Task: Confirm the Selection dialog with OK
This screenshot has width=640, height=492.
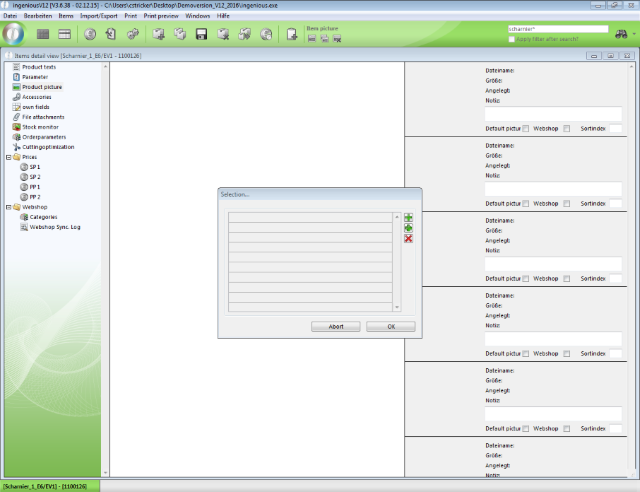Action: tap(390, 326)
